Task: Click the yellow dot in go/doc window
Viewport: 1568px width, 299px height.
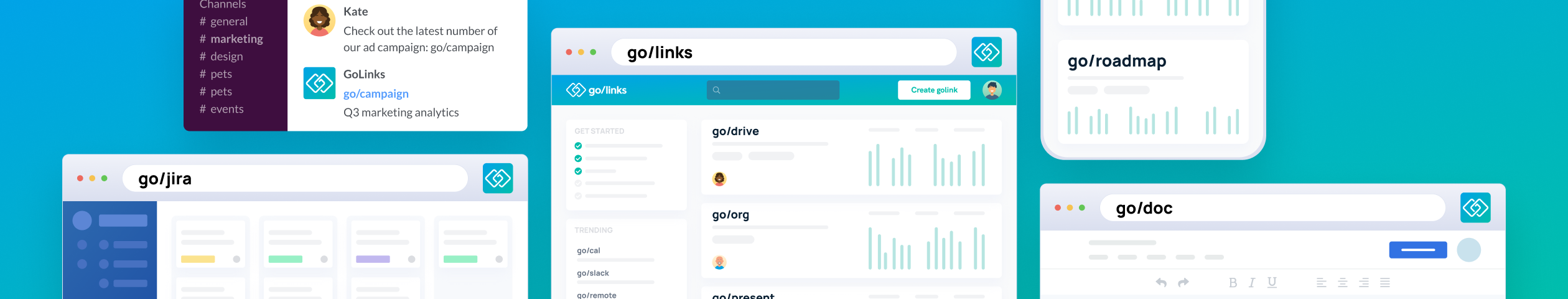Action: (x=1070, y=208)
